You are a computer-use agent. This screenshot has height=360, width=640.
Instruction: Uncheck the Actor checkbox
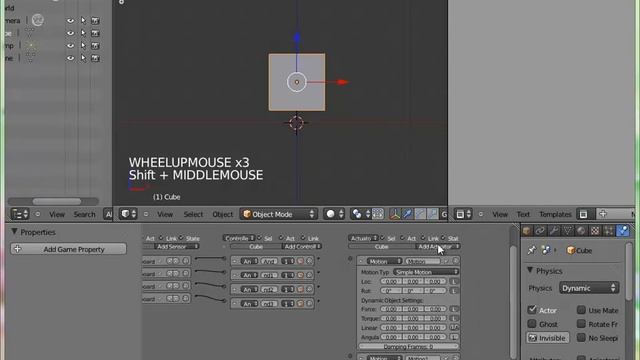[532, 310]
